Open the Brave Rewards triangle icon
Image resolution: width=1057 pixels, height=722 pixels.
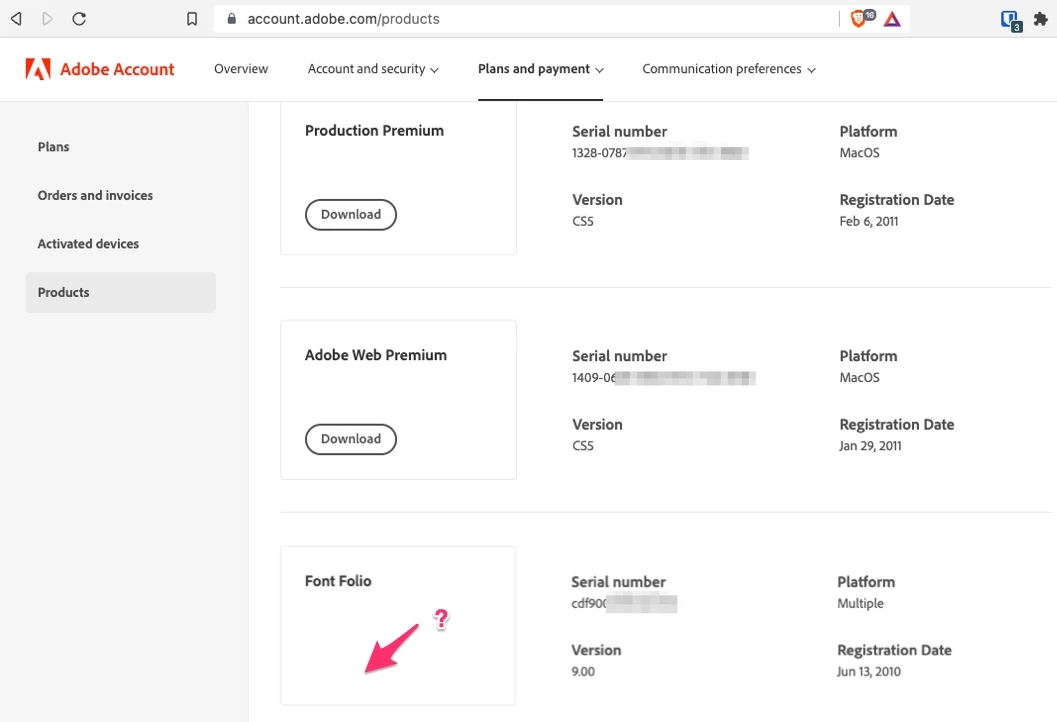click(892, 19)
